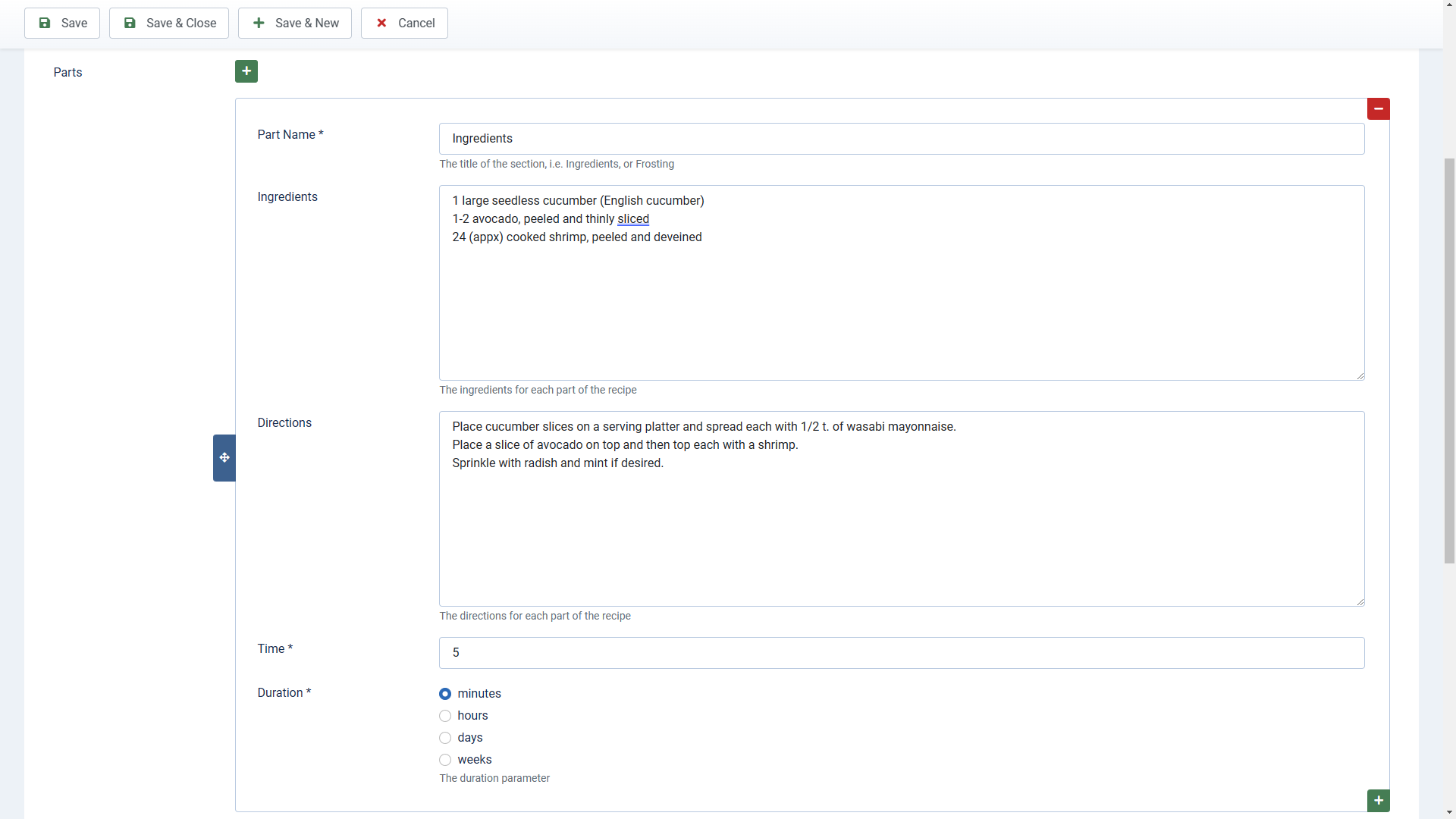Cancel editing the recipe
This screenshot has height=819, width=1456.
(x=404, y=24)
